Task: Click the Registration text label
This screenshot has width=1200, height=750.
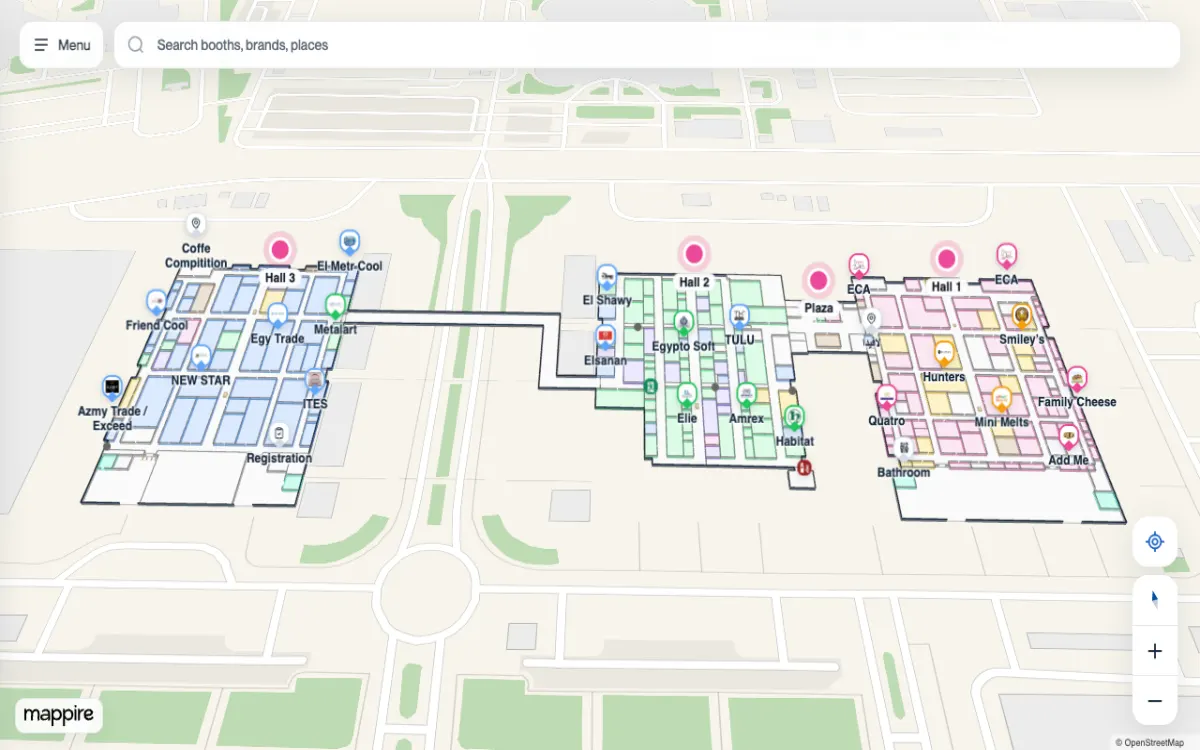Action: 279,458
